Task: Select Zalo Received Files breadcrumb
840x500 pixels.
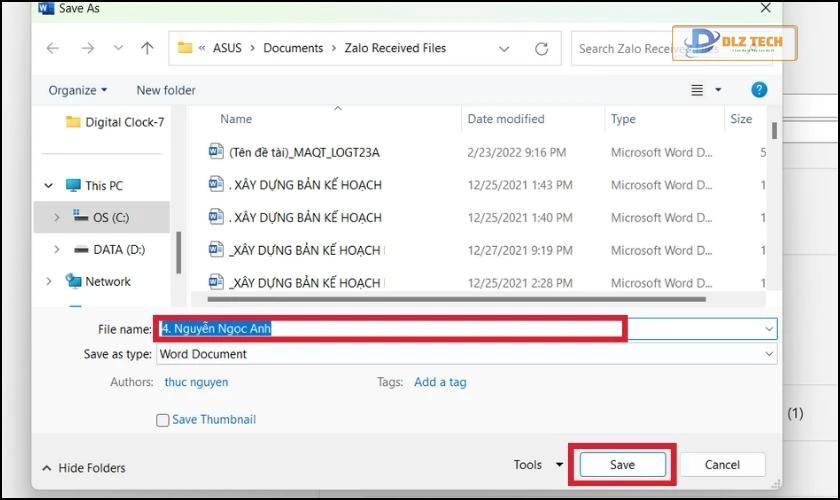Action: tap(395, 48)
